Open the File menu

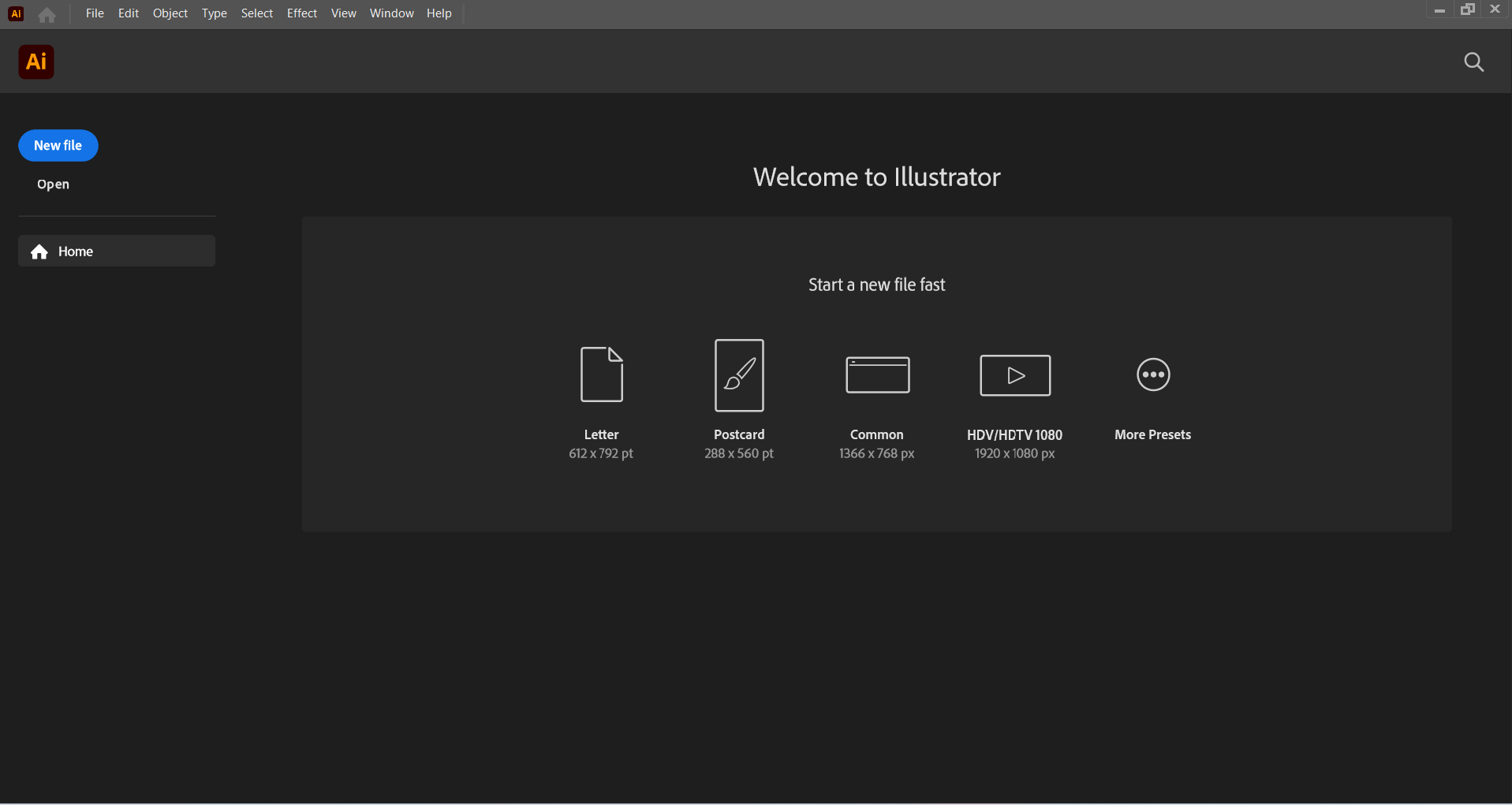click(94, 13)
